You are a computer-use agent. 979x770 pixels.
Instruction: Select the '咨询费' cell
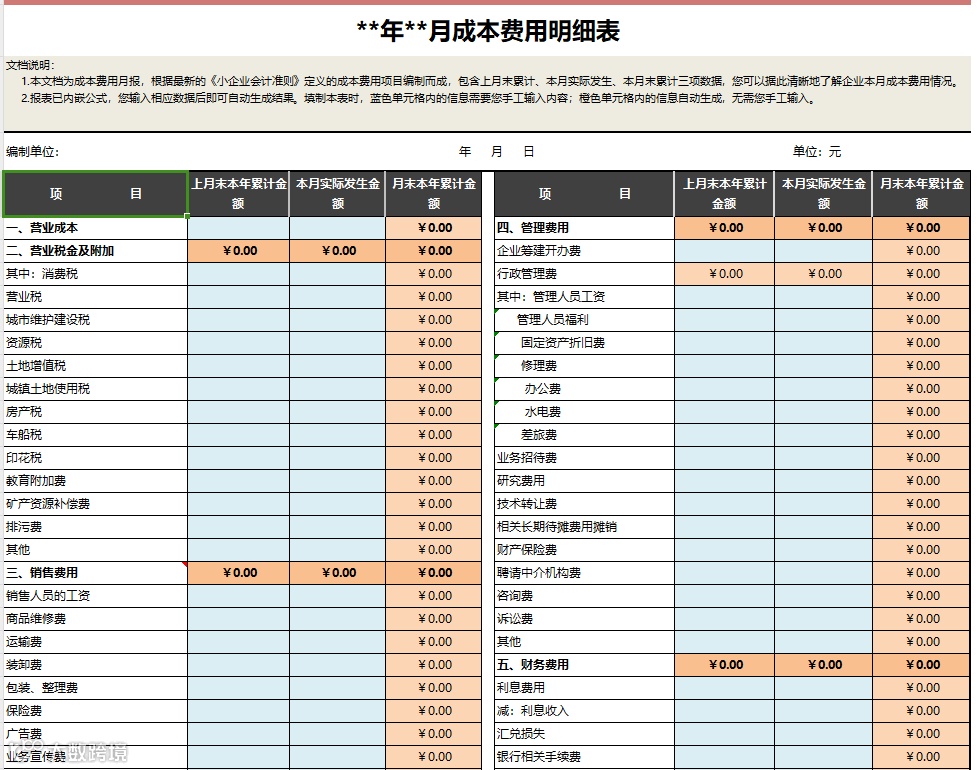tap(584, 596)
